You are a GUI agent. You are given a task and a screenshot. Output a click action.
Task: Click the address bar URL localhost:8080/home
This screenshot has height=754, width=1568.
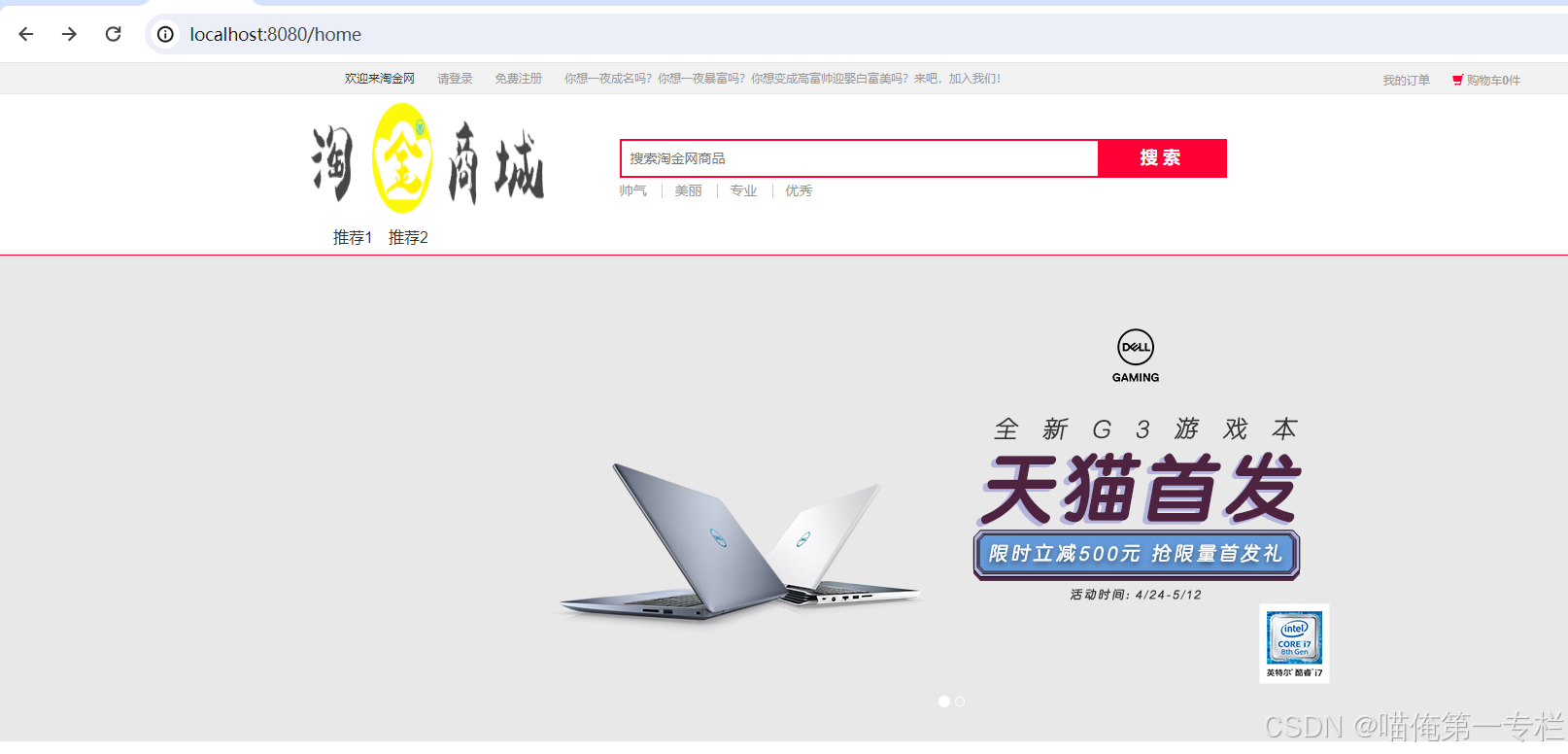pyautogui.click(x=275, y=34)
